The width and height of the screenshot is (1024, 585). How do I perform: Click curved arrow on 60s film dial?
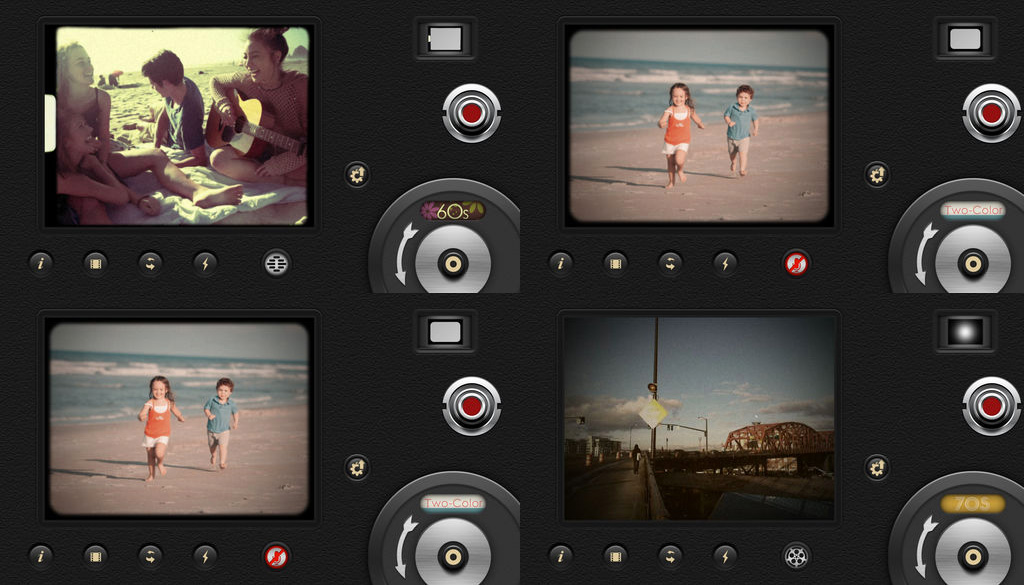click(x=404, y=253)
